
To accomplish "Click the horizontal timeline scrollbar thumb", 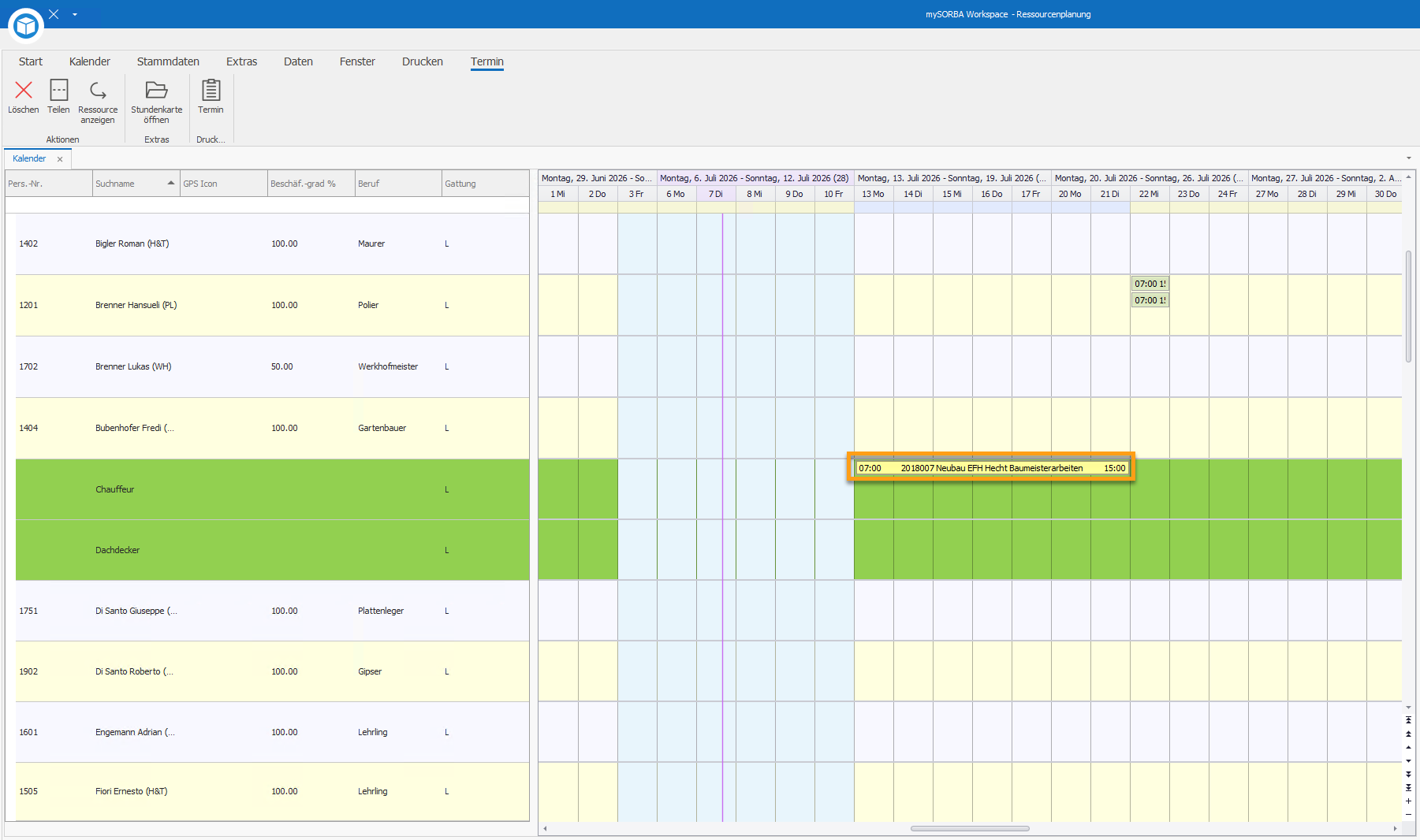I will coord(970,828).
